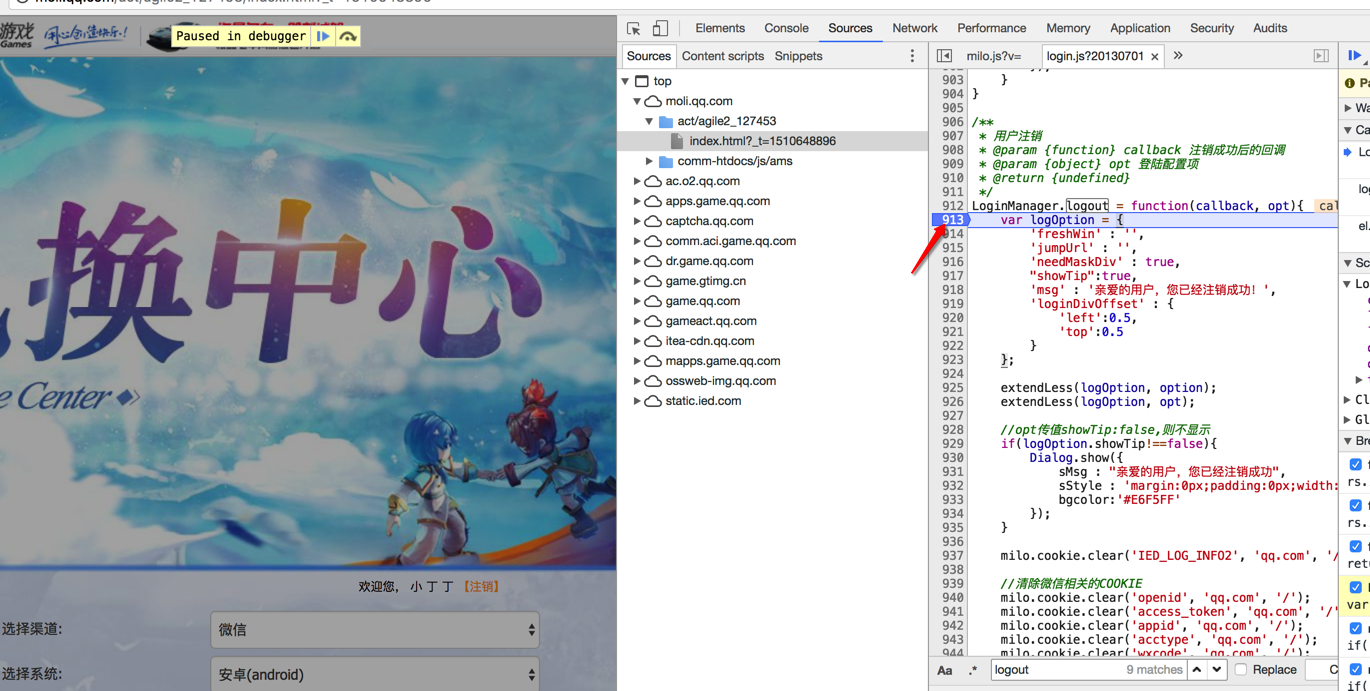1370x691 pixels.
Task: Close the login.js?20130701 editor tab
Action: [x=1155, y=57]
